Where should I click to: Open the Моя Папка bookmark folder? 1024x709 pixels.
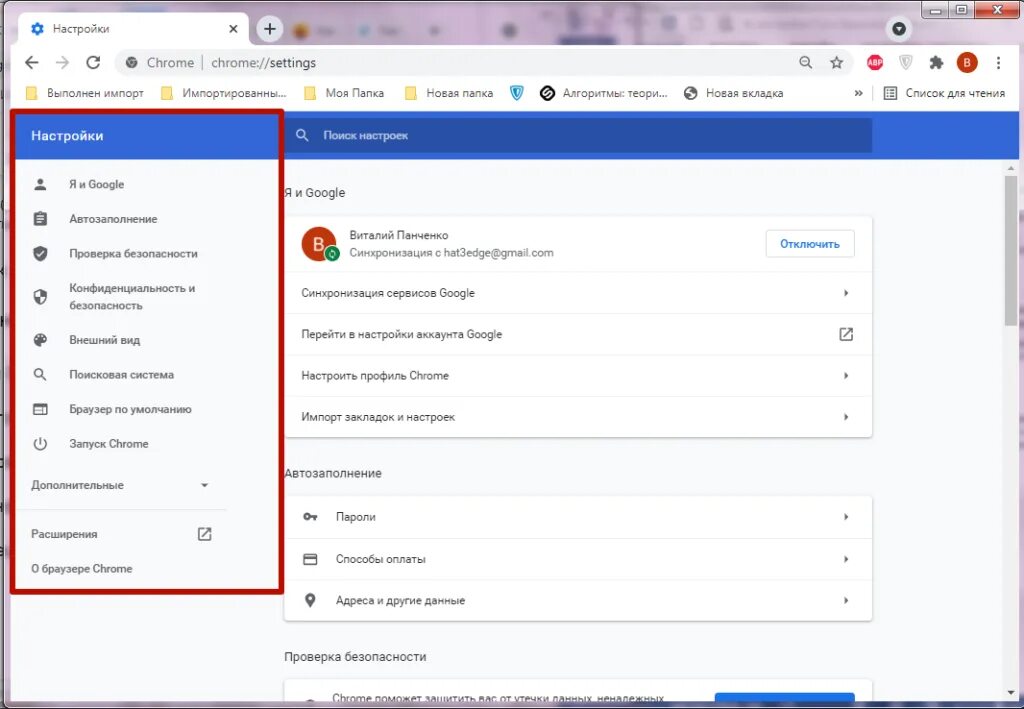click(344, 93)
